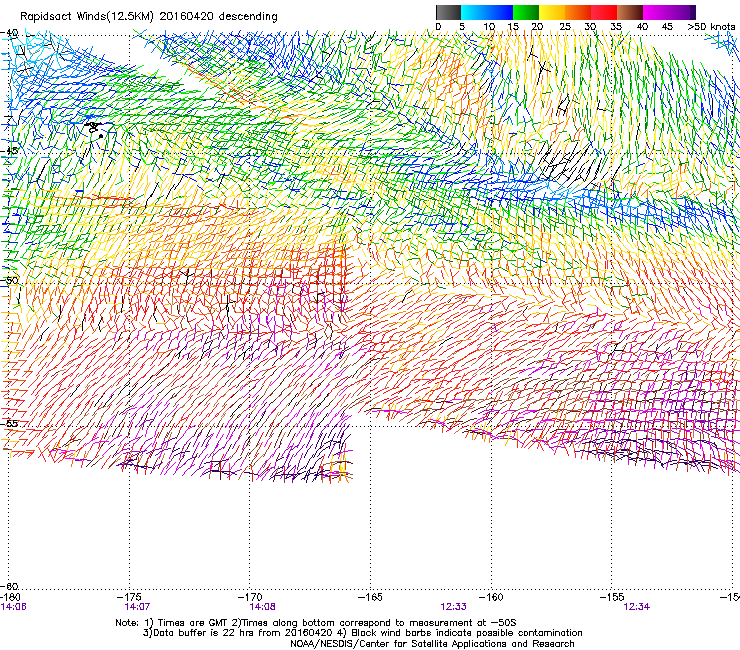Click the 'Data buffer is 22 hrs' note line
Viewport: 740px width, 650px height.
tap(362, 633)
